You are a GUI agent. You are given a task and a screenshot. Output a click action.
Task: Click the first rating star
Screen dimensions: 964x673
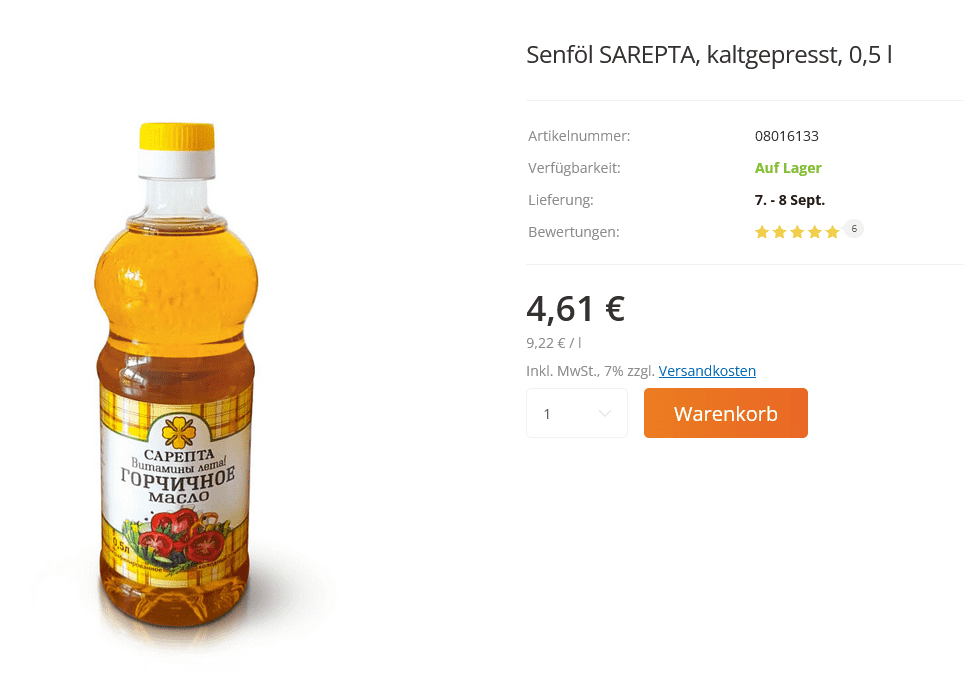[762, 232]
